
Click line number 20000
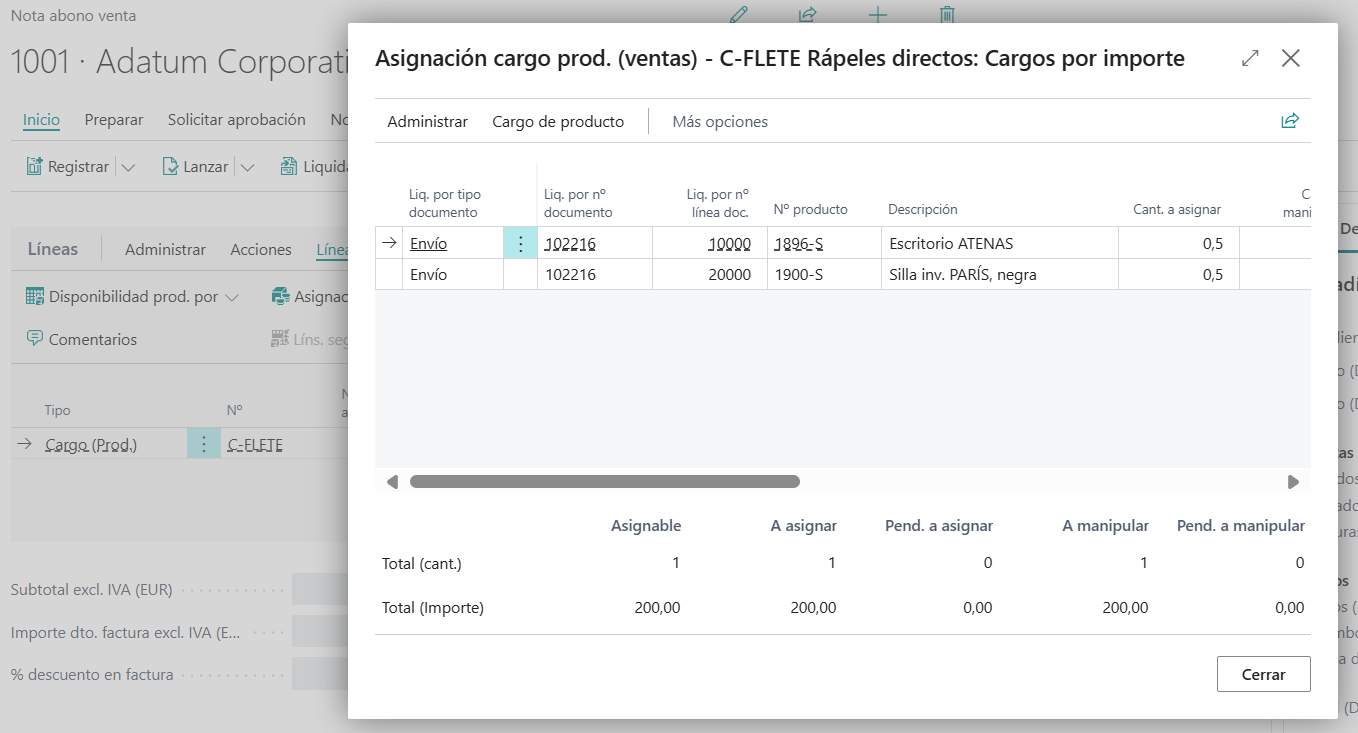(729, 274)
